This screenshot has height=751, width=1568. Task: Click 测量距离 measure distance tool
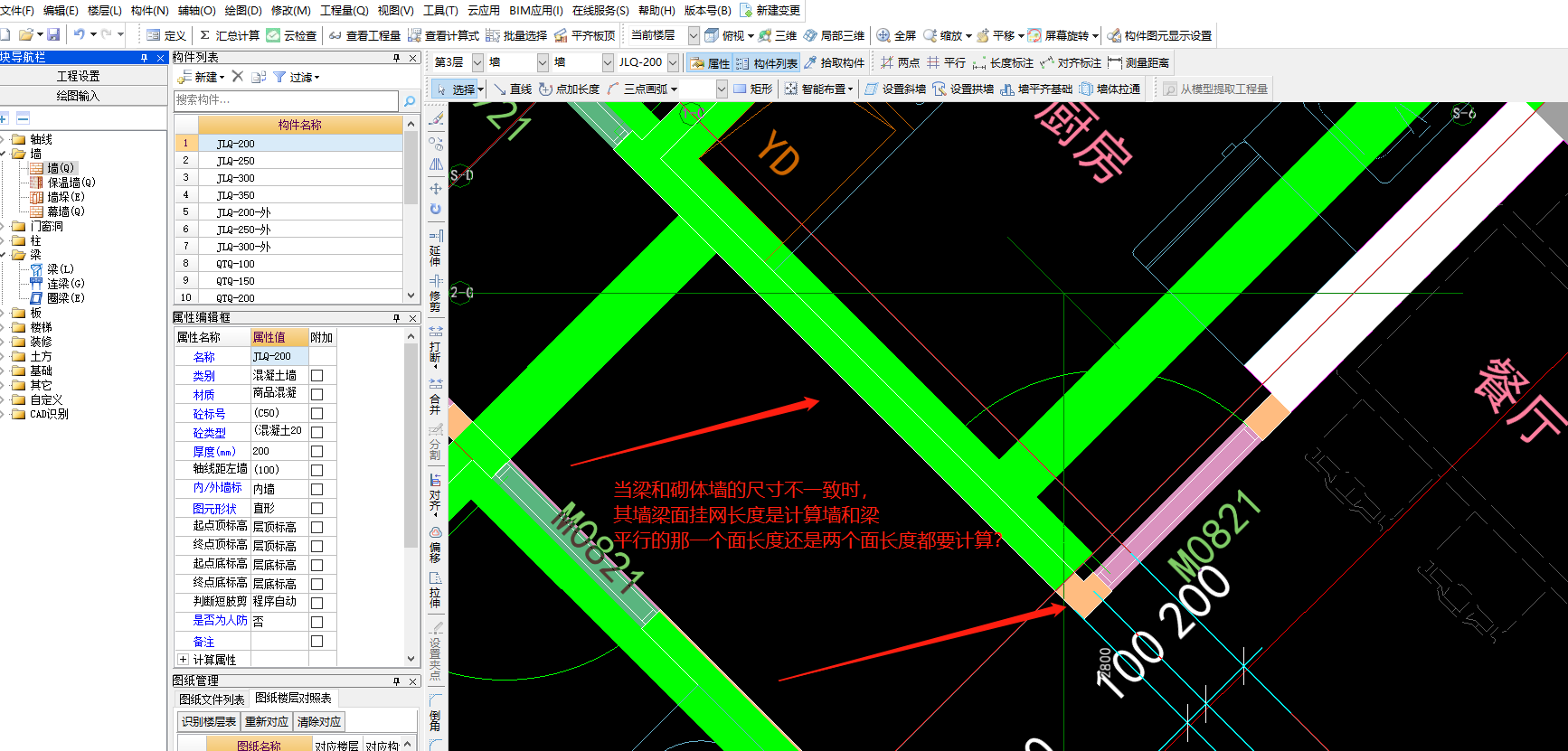point(1138,62)
